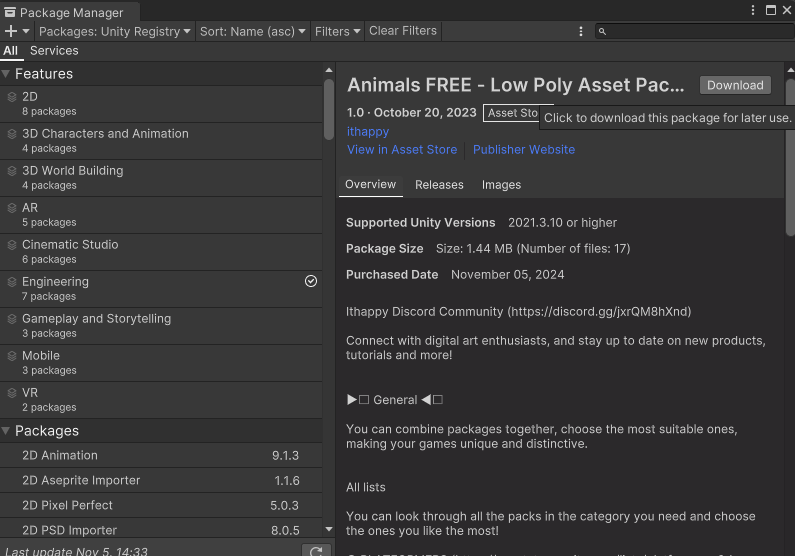Click Last update Nov 5 status text

(x=76, y=551)
